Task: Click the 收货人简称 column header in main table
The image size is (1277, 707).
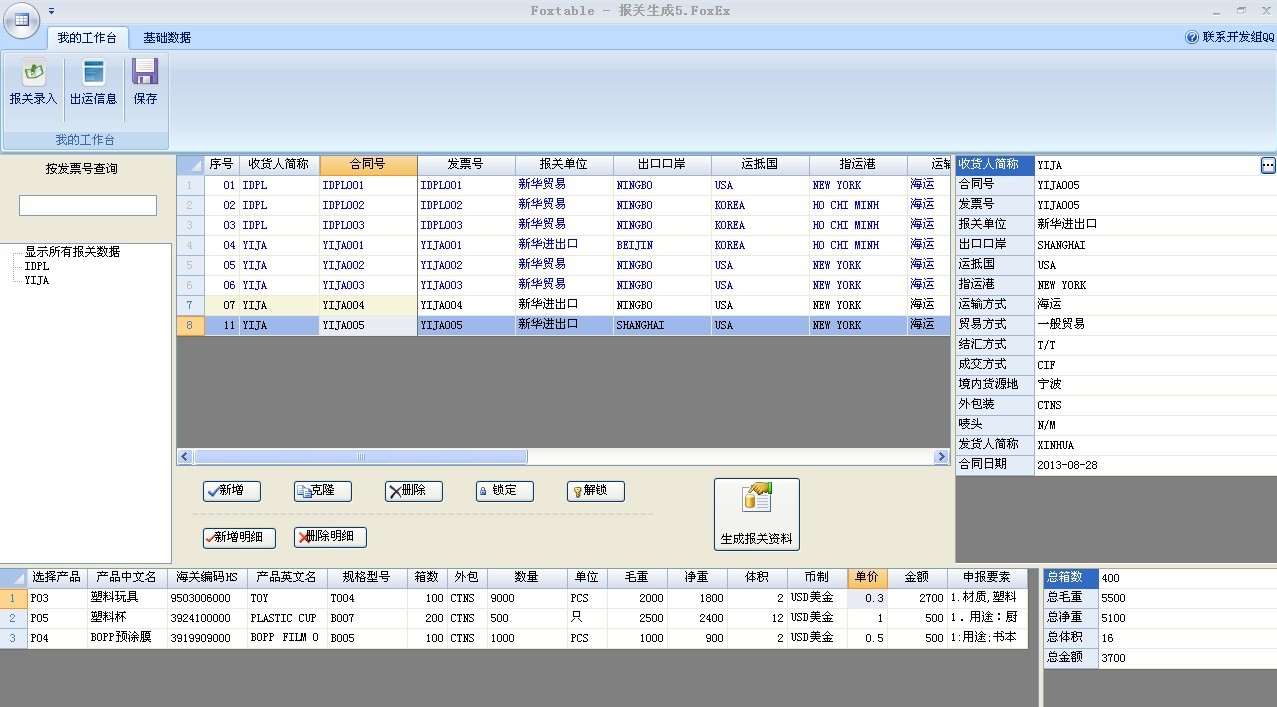Action: (279, 165)
